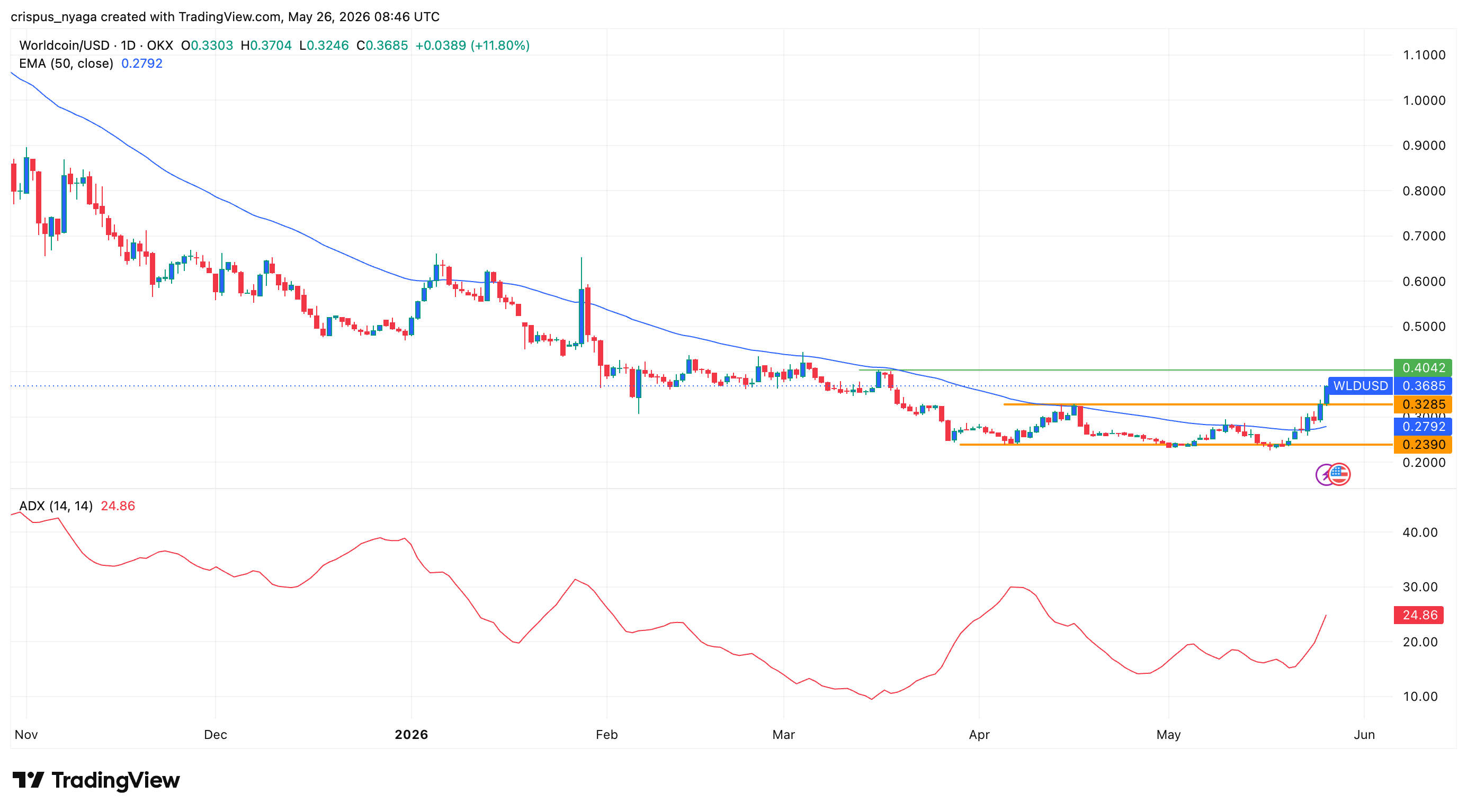Image resolution: width=1467 pixels, height=812 pixels.
Task: Click the TradingView logo at bottom left
Action: coord(96,780)
